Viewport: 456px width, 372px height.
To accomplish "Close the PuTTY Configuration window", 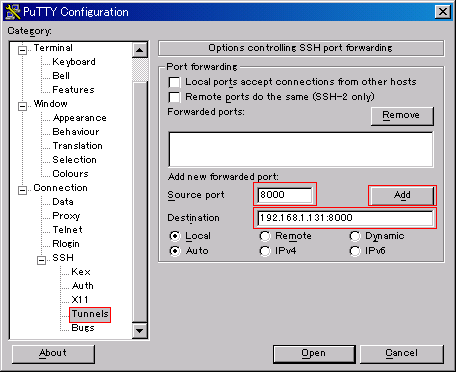I will [x=443, y=12].
